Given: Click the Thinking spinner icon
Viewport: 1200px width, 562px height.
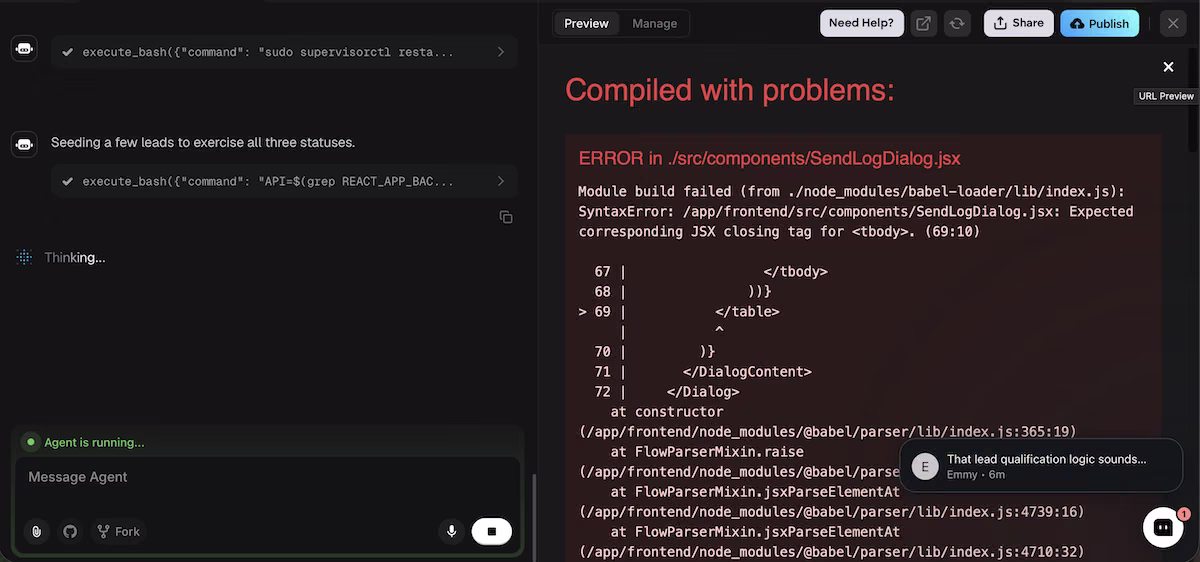Looking at the screenshot, I should click(25, 257).
